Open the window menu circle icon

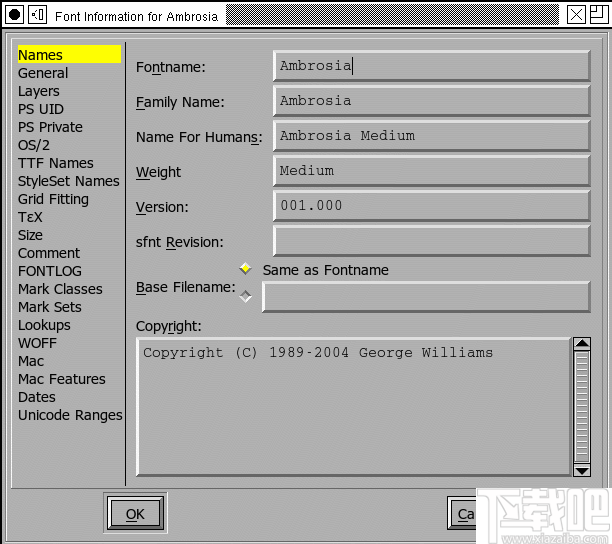(x=14, y=15)
